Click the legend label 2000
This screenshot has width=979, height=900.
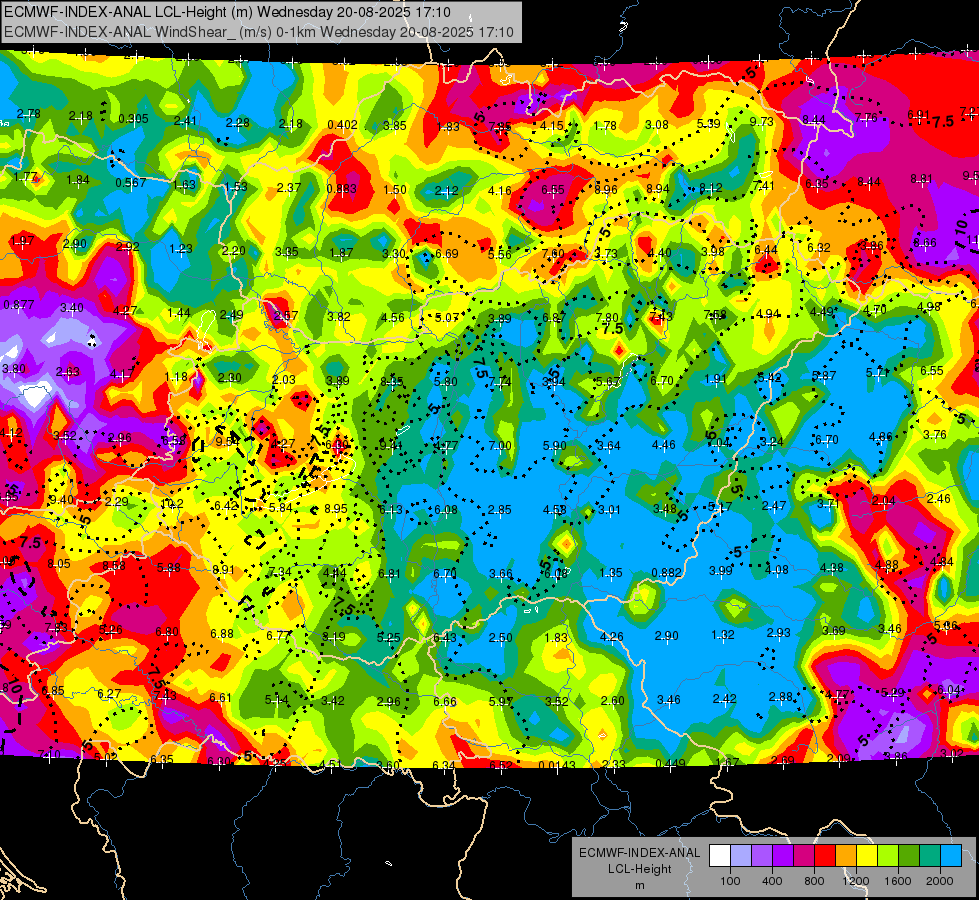click(x=940, y=881)
